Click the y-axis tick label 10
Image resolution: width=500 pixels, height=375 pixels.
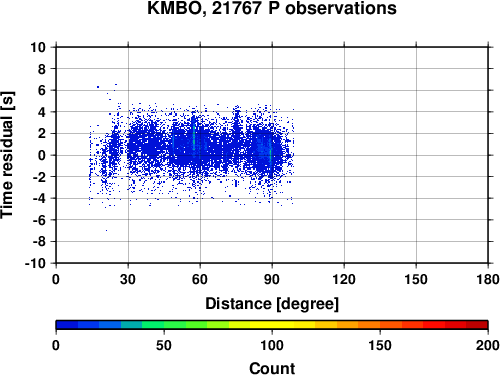tap(38, 47)
